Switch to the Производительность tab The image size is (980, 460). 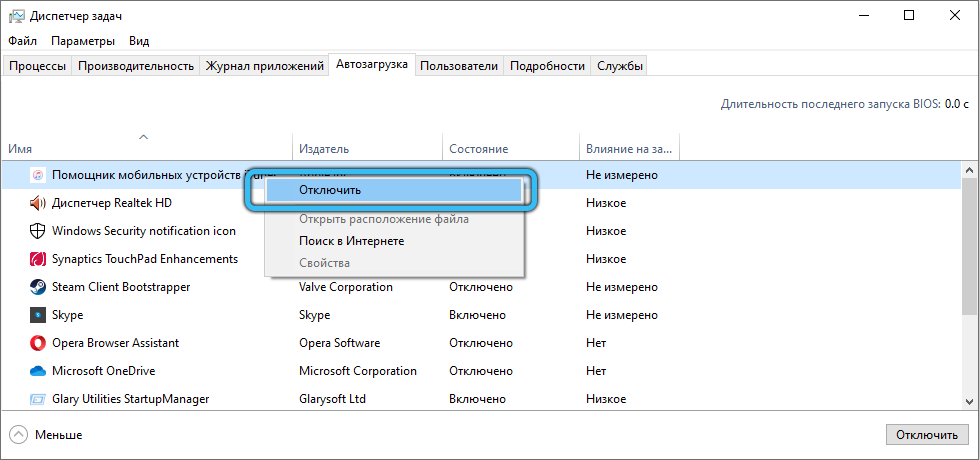135,66
